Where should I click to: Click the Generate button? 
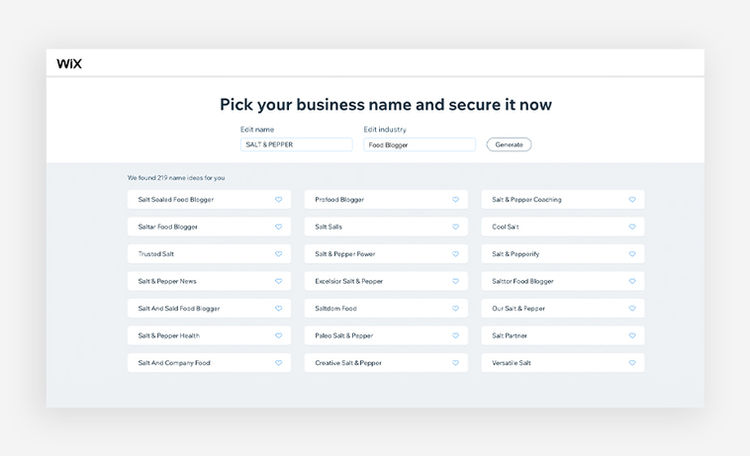click(509, 145)
